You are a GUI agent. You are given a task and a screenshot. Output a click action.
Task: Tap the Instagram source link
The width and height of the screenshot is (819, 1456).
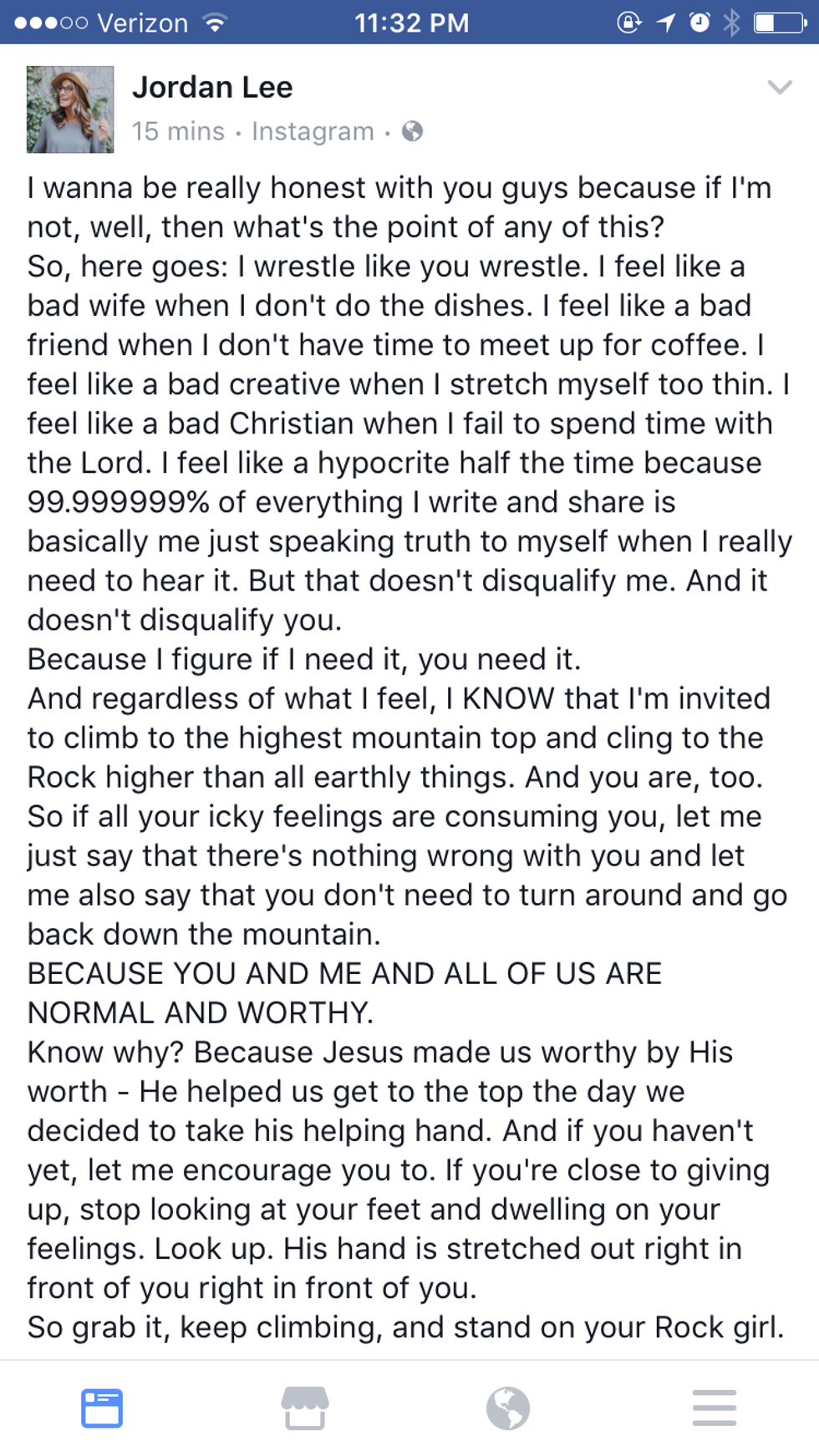coord(313,131)
